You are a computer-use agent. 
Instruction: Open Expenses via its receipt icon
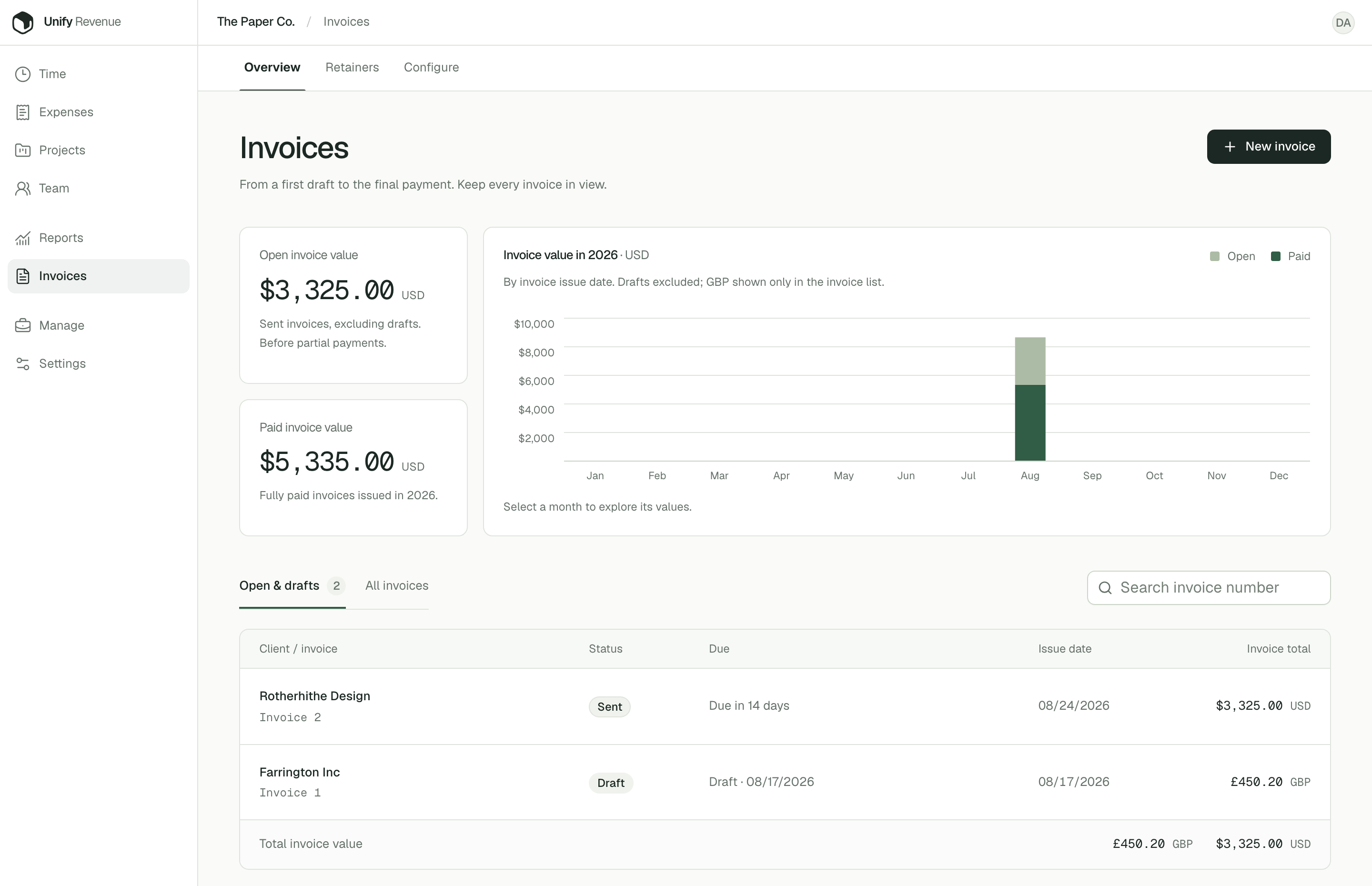23,112
